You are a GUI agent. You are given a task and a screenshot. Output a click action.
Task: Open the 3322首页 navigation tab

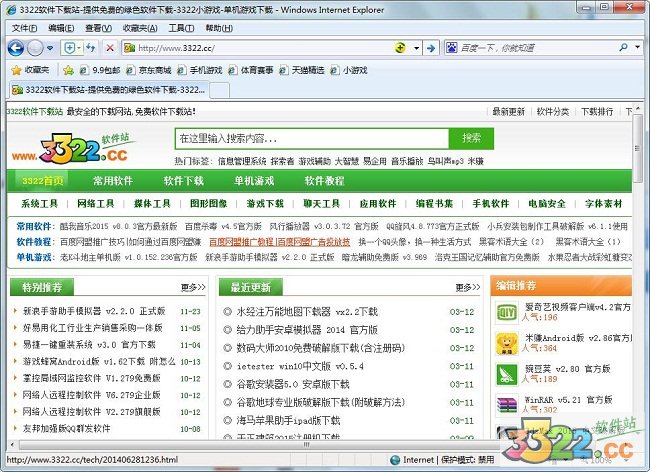[x=42, y=181]
